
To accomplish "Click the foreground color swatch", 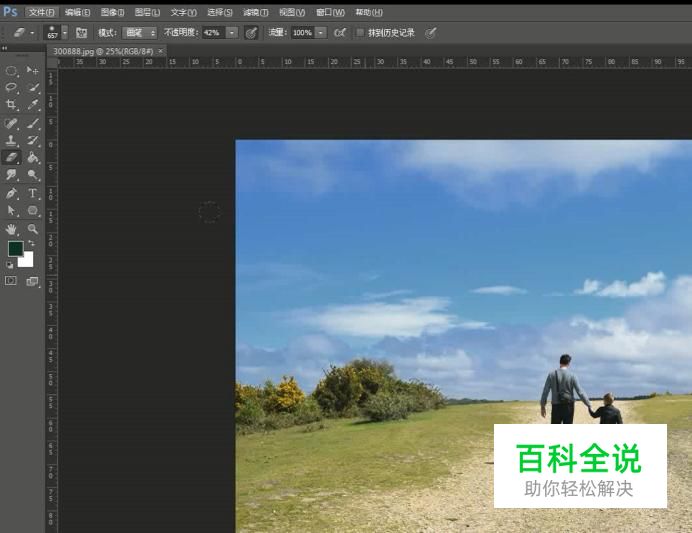I will click(16, 248).
